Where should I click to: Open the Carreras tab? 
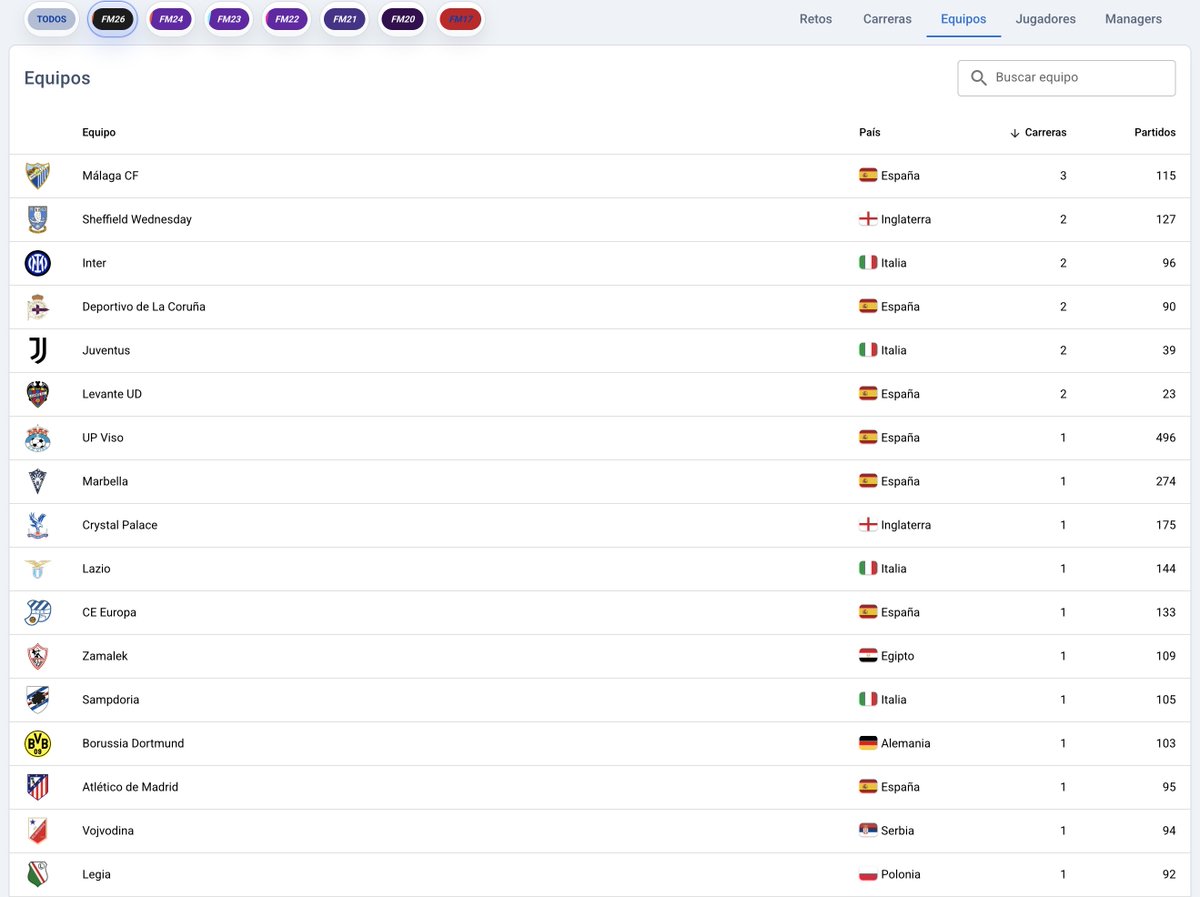887,19
